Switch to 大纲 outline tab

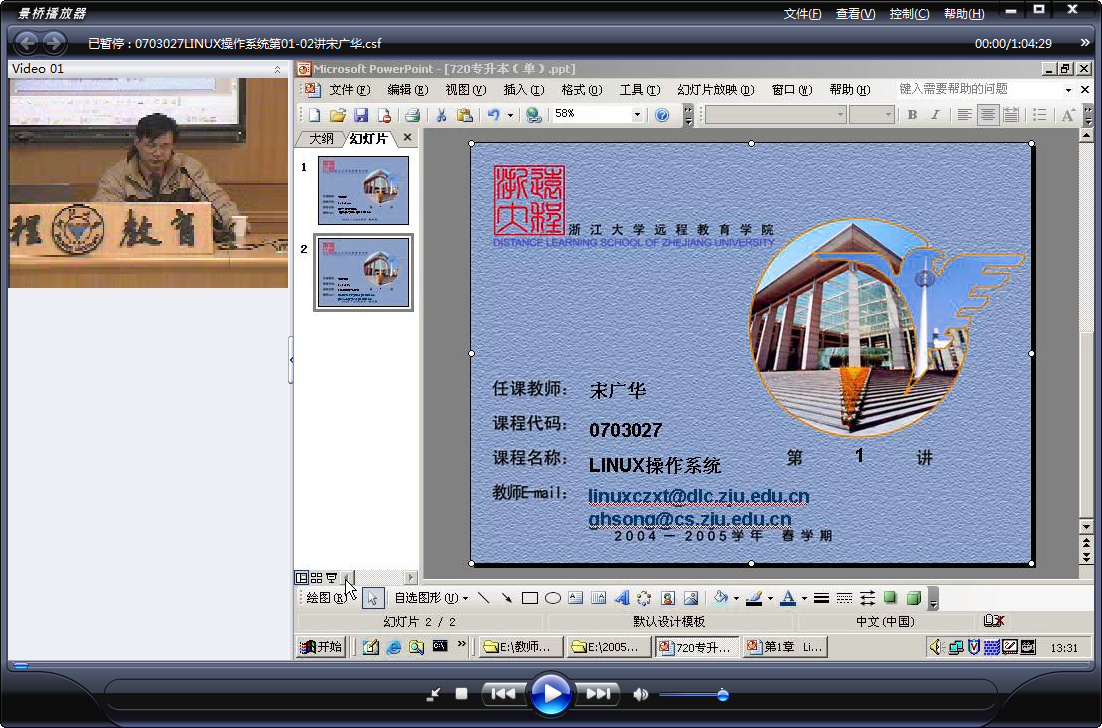pos(321,138)
